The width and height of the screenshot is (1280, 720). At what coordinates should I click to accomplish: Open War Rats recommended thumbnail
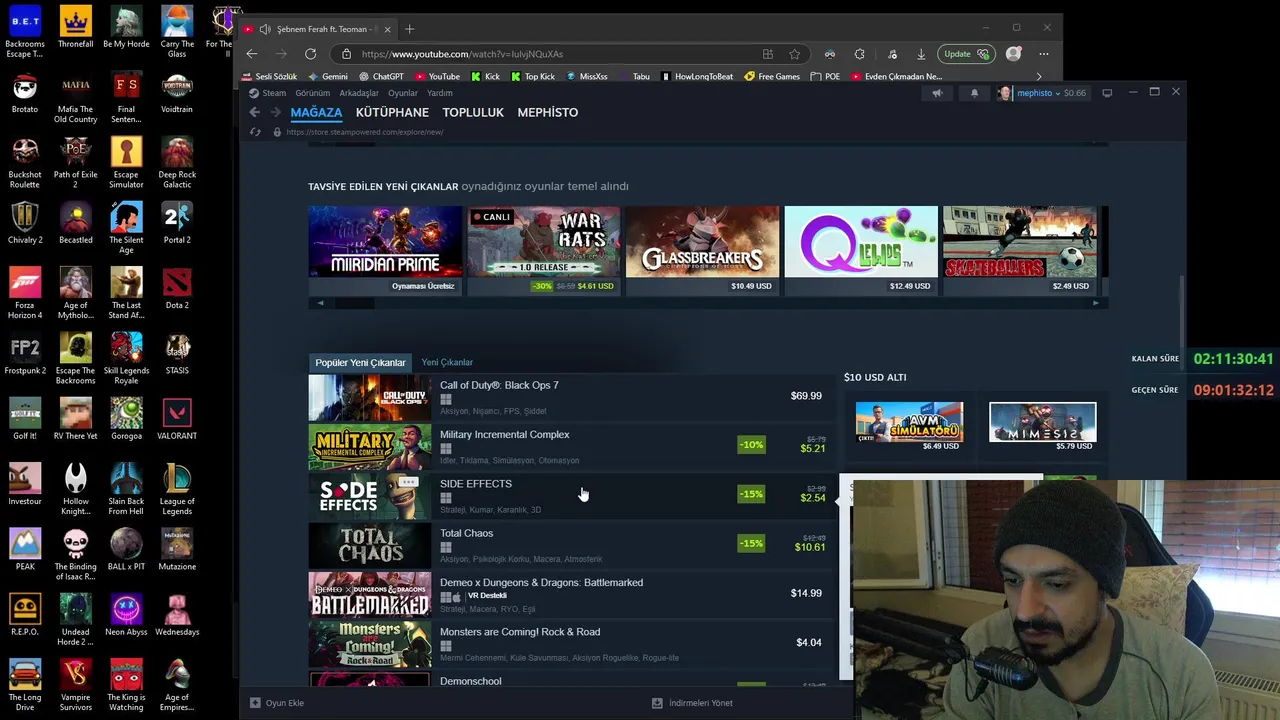[543, 250]
